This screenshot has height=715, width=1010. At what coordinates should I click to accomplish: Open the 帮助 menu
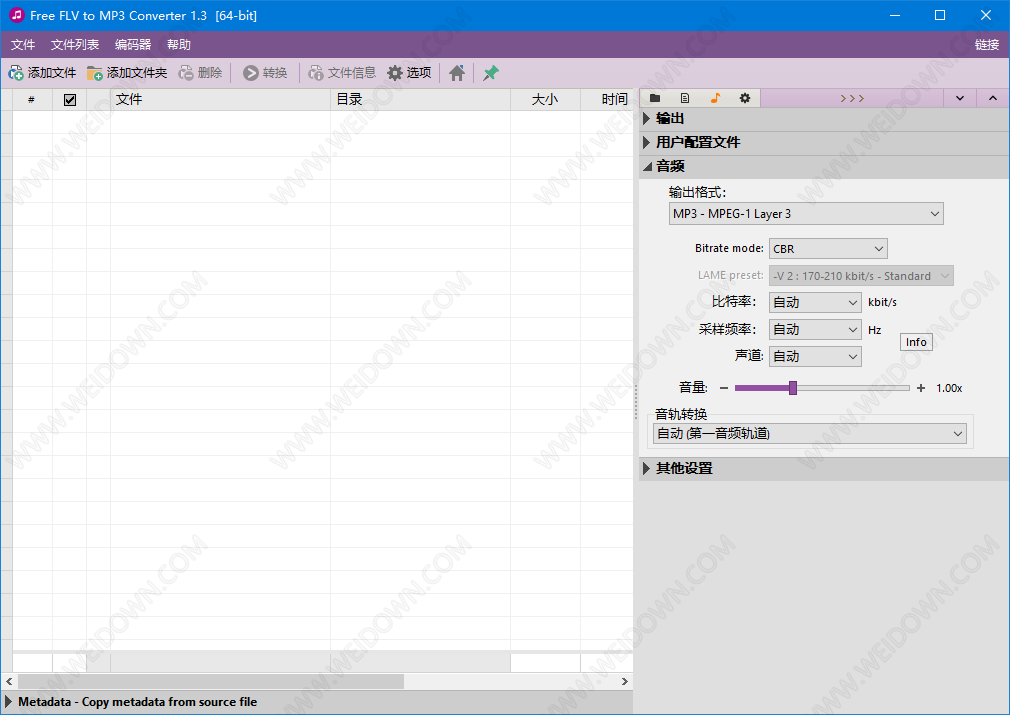[178, 44]
